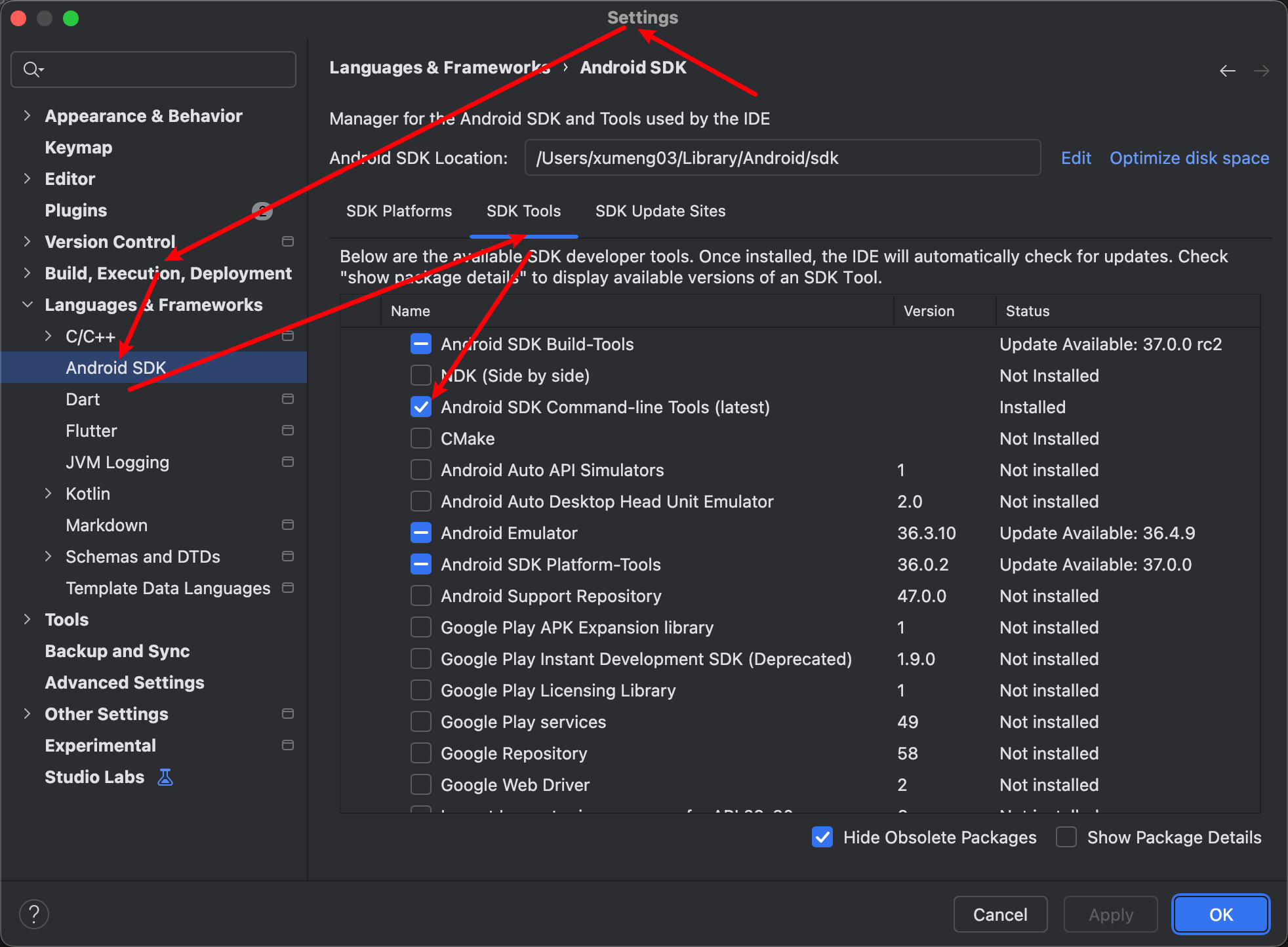Click the Studio Labs flask icon
This screenshot has height=947, width=1288.
[165, 777]
